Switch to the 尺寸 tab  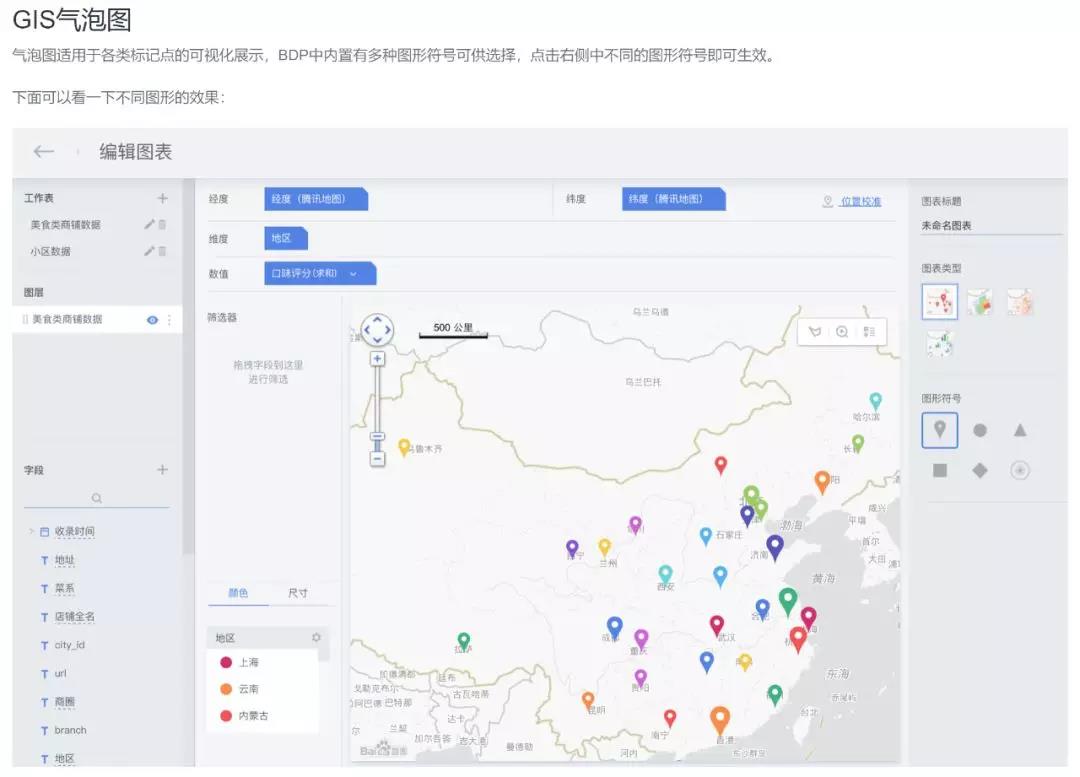[298, 593]
